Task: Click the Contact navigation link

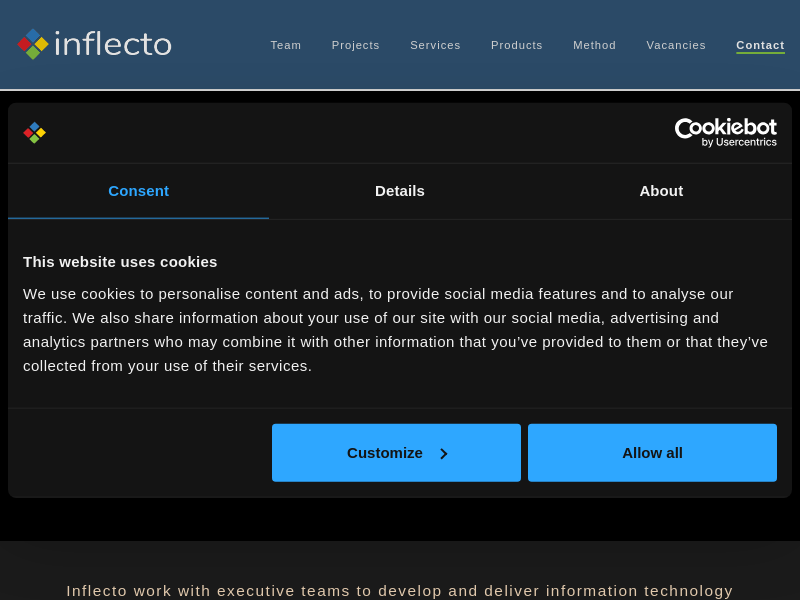Action: (760, 45)
